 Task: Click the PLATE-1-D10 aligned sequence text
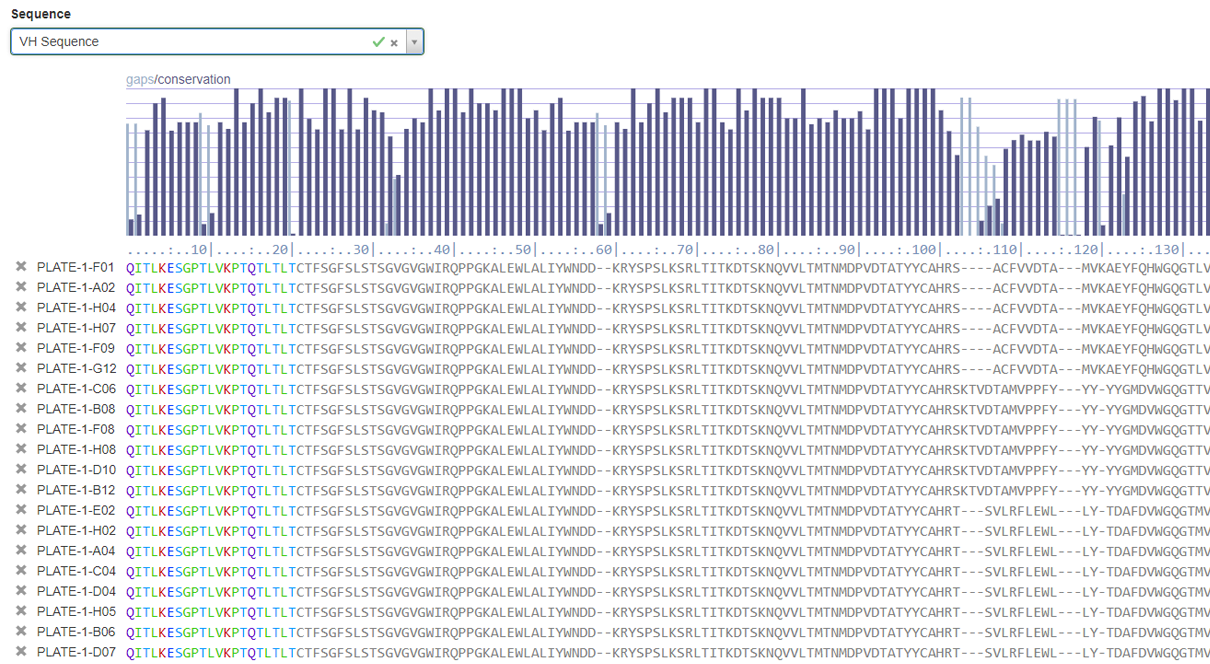point(667,470)
